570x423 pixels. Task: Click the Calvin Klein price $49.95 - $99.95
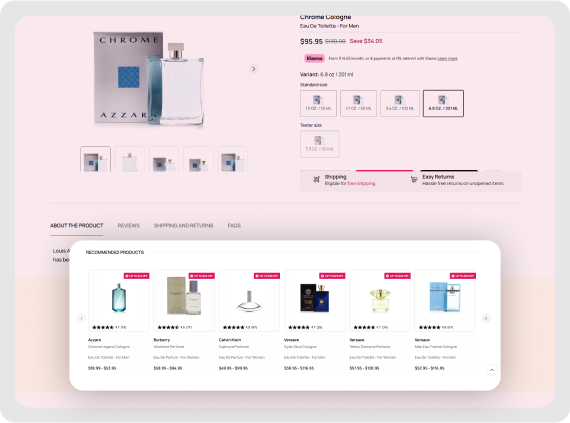[x=233, y=368]
